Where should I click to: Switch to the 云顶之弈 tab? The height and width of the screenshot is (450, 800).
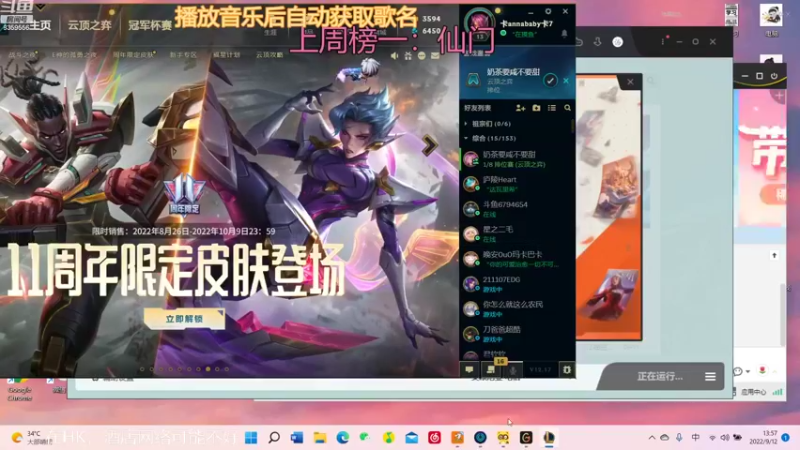click(x=89, y=26)
